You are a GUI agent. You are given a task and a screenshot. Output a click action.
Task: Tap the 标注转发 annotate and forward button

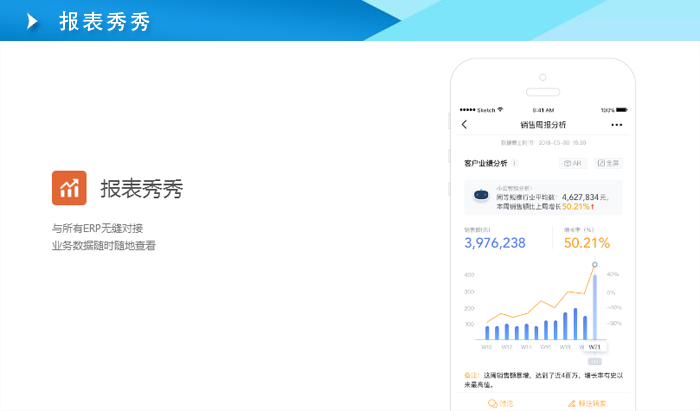point(587,403)
